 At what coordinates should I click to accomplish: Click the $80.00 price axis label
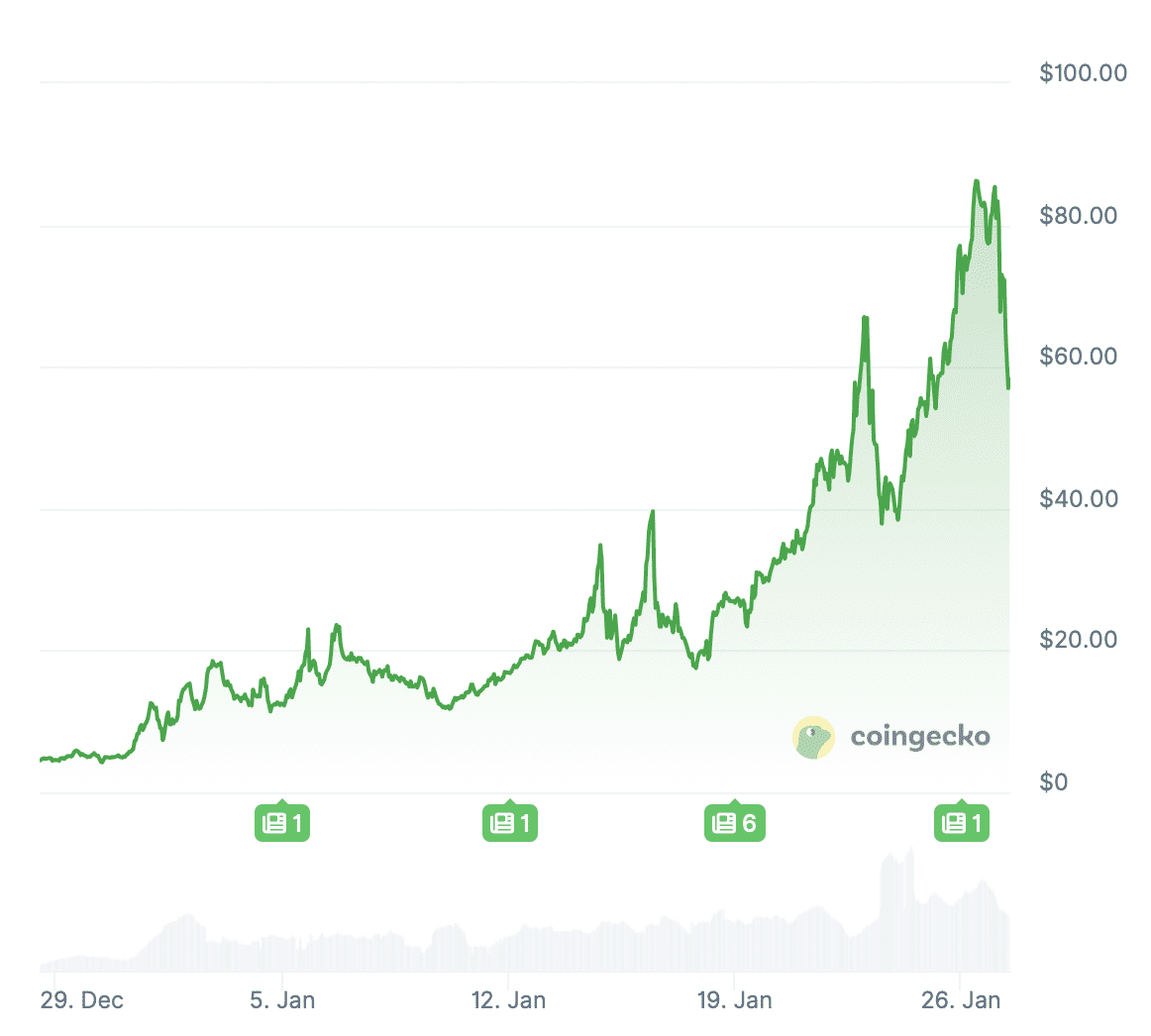pos(1078,216)
